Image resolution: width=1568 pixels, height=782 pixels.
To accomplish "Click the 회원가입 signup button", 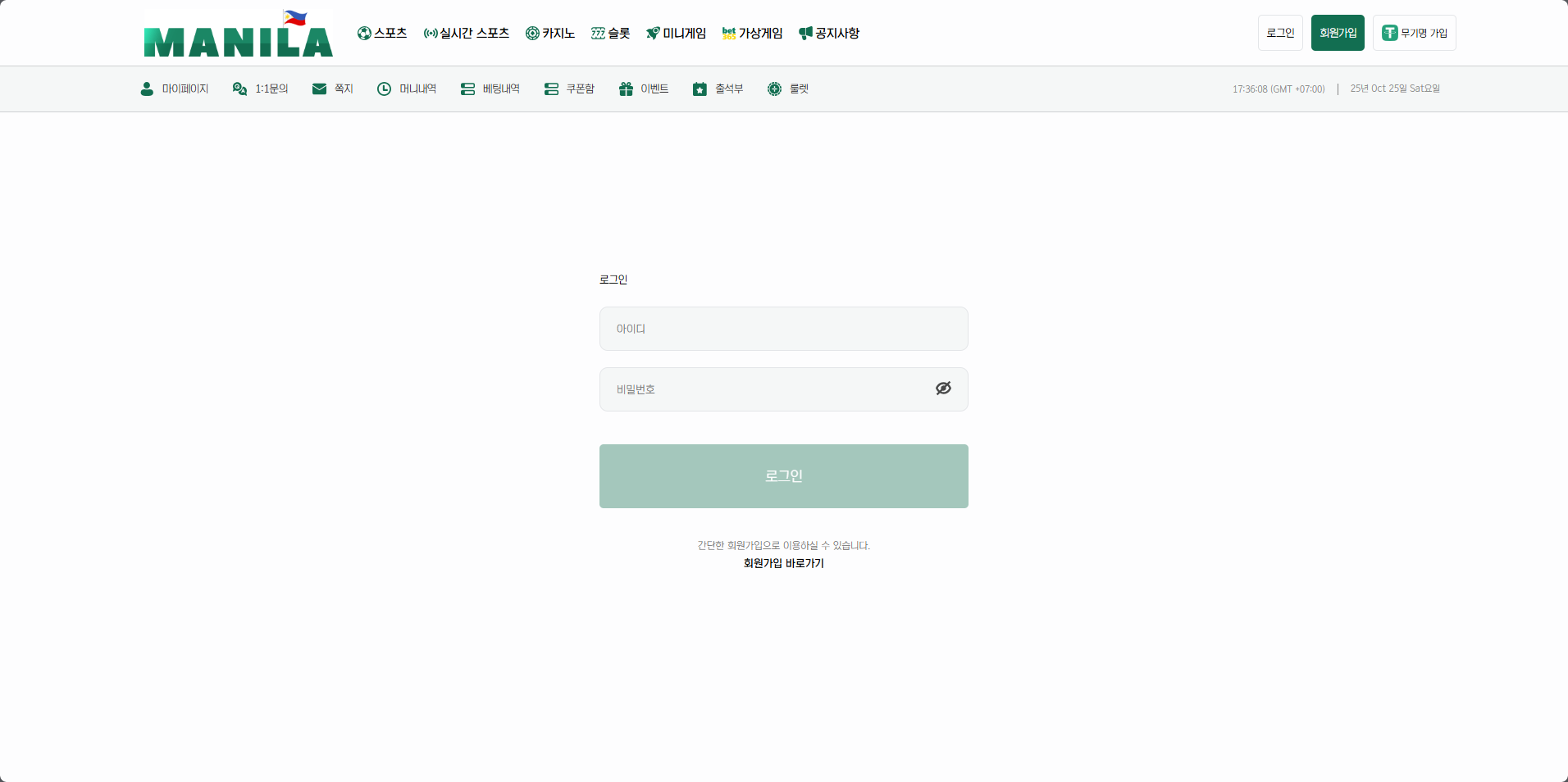I will [1337, 33].
